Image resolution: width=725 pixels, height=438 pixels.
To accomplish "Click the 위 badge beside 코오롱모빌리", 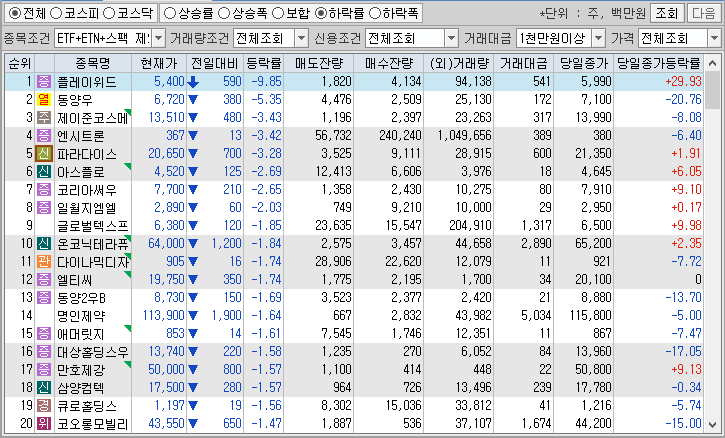I will click(x=44, y=423).
